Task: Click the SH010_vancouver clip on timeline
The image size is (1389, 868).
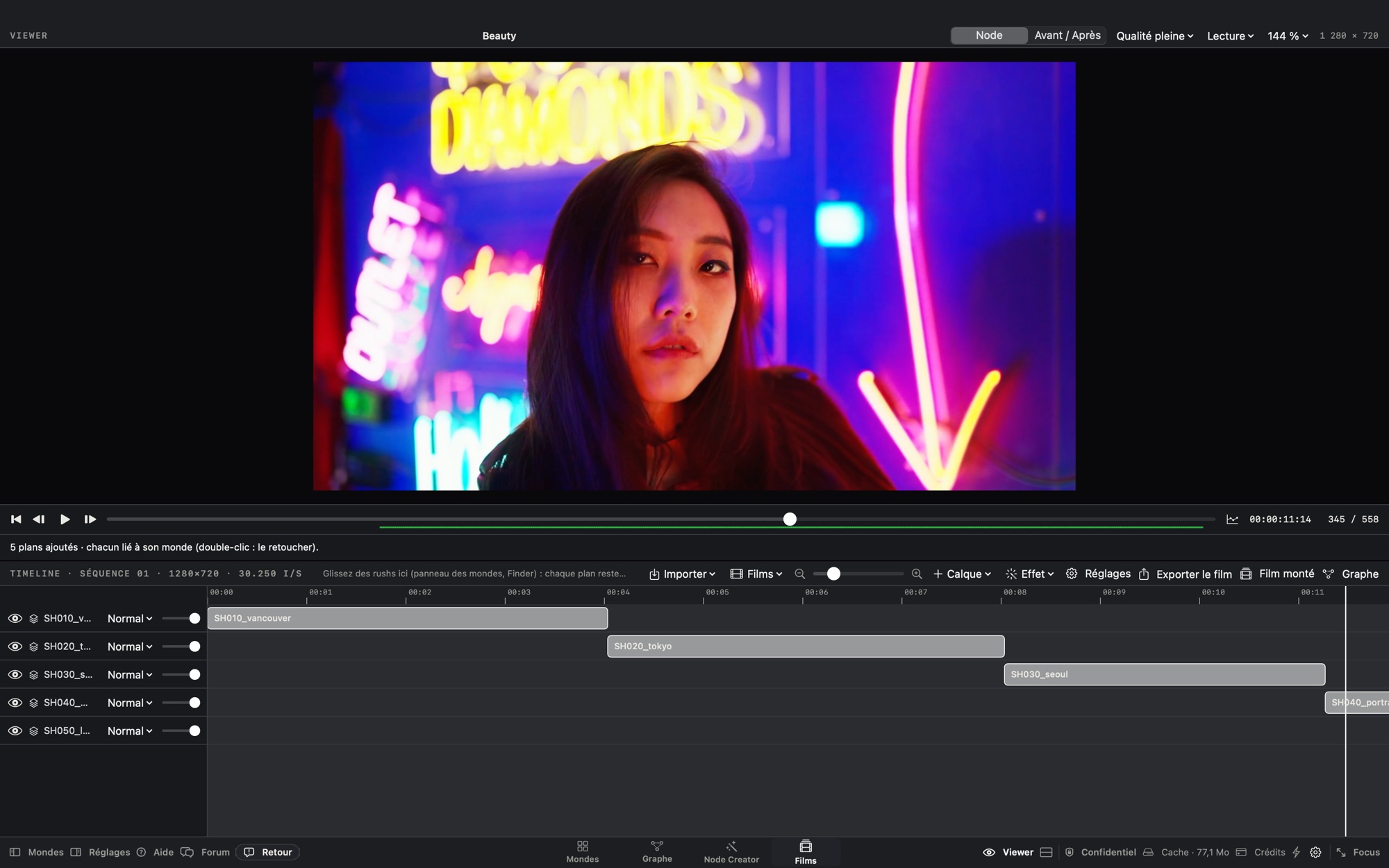Action: coord(408,618)
